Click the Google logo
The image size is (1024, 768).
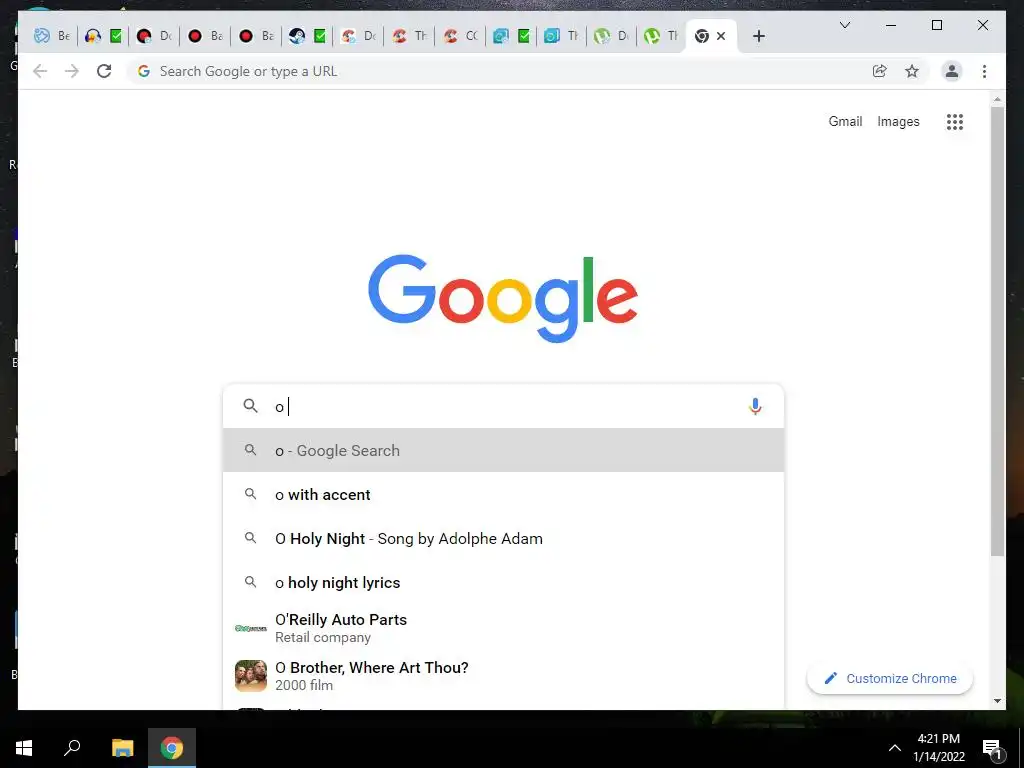point(503,298)
